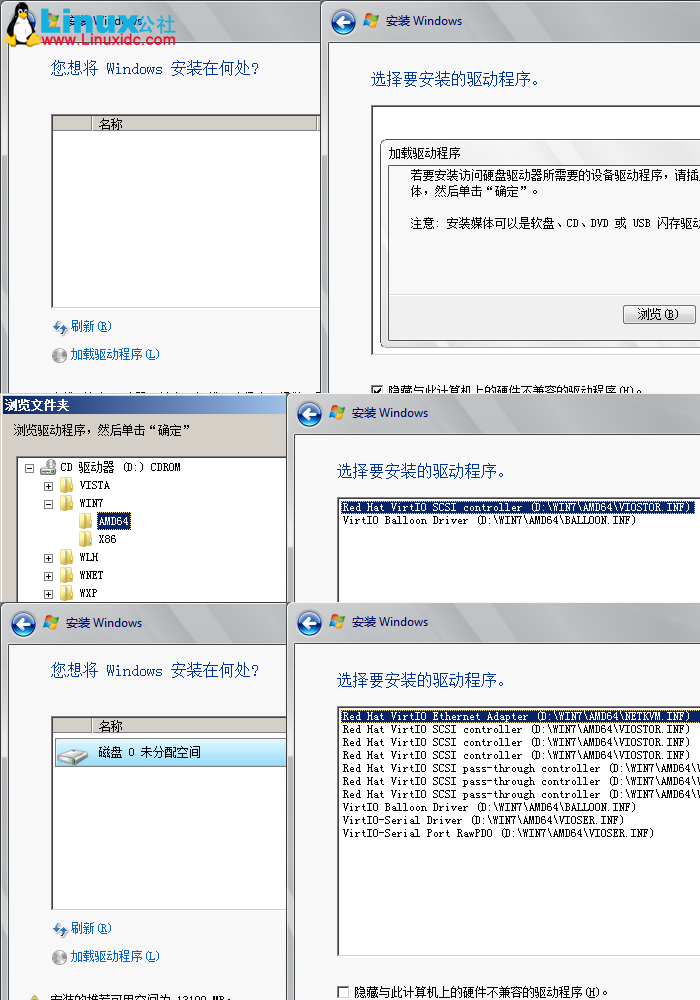The image size is (700, 1000).
Task: Uncheck the ticked hide-incompatible-drivers box below 浏览 button
Action: tap(377, 388)
